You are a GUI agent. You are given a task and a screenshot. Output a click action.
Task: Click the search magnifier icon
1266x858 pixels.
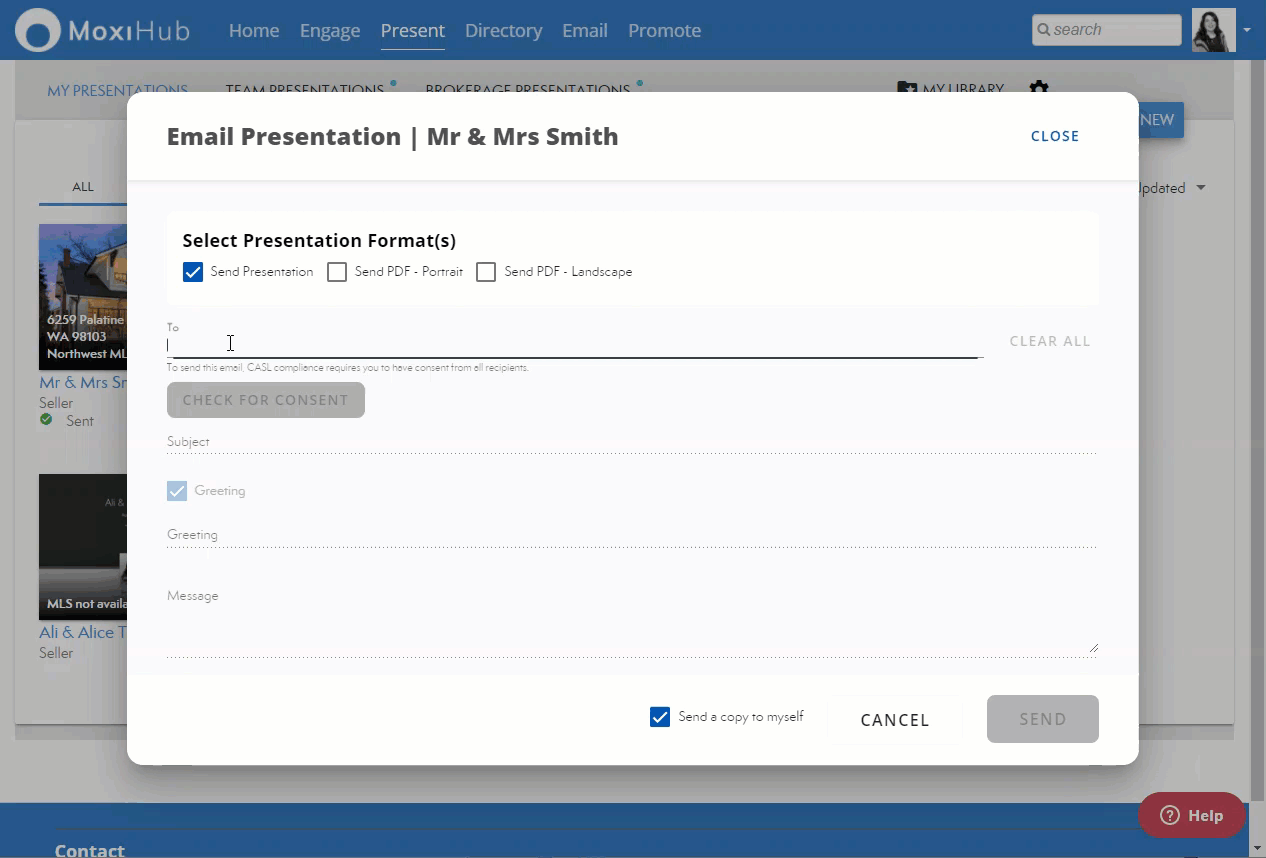(1043, 30)
